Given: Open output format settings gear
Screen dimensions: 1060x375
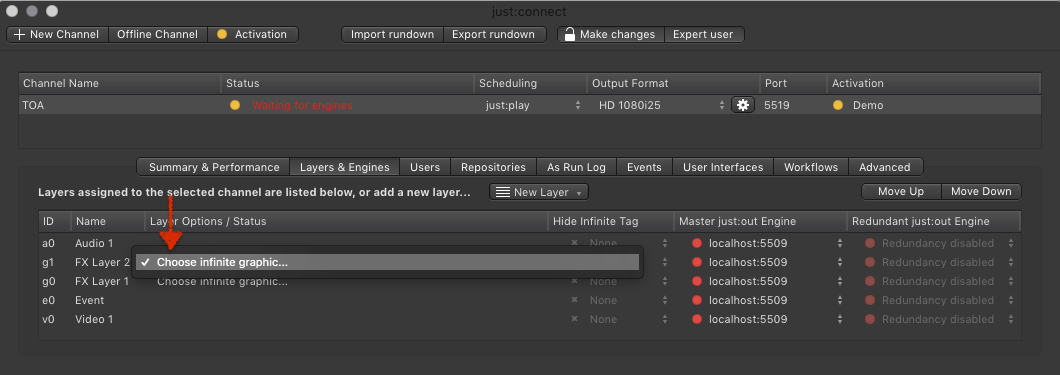Looking at the screenshot, I should click(742, 105).
